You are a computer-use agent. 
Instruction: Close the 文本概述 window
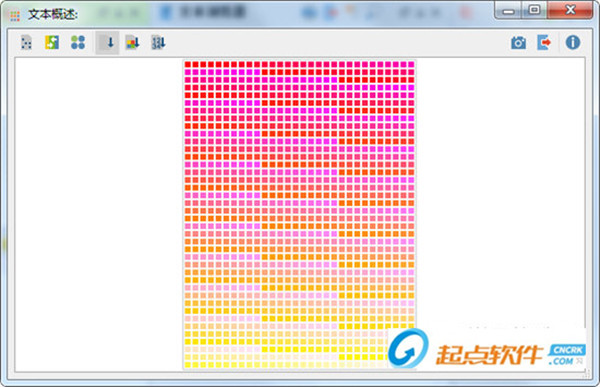click(570, 10)
